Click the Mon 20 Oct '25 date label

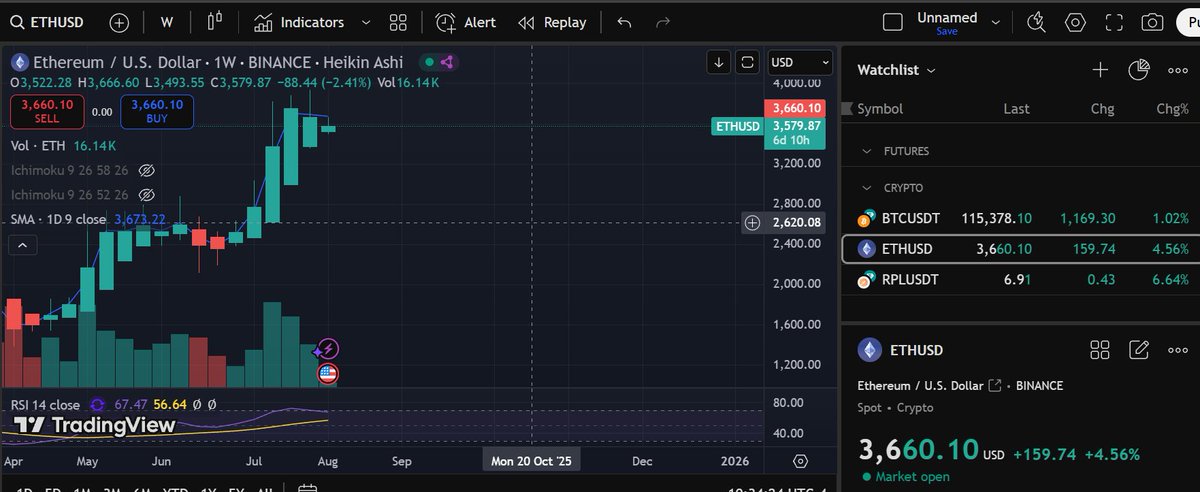(531, 461)
